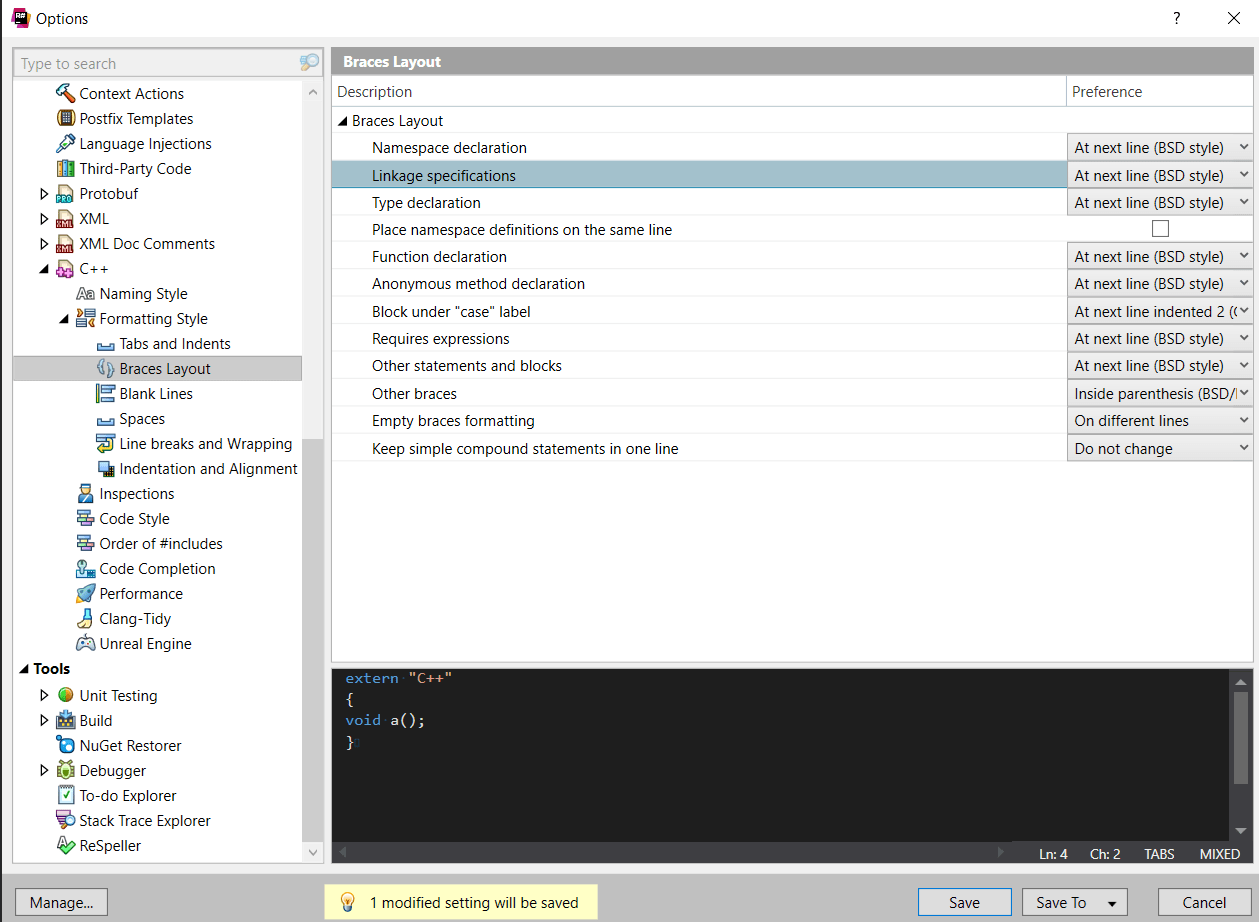The height and width of the screenshot is (922, 1259).
Task: Open Anonymous method declaration dropdown
Action: (1160, 284)
